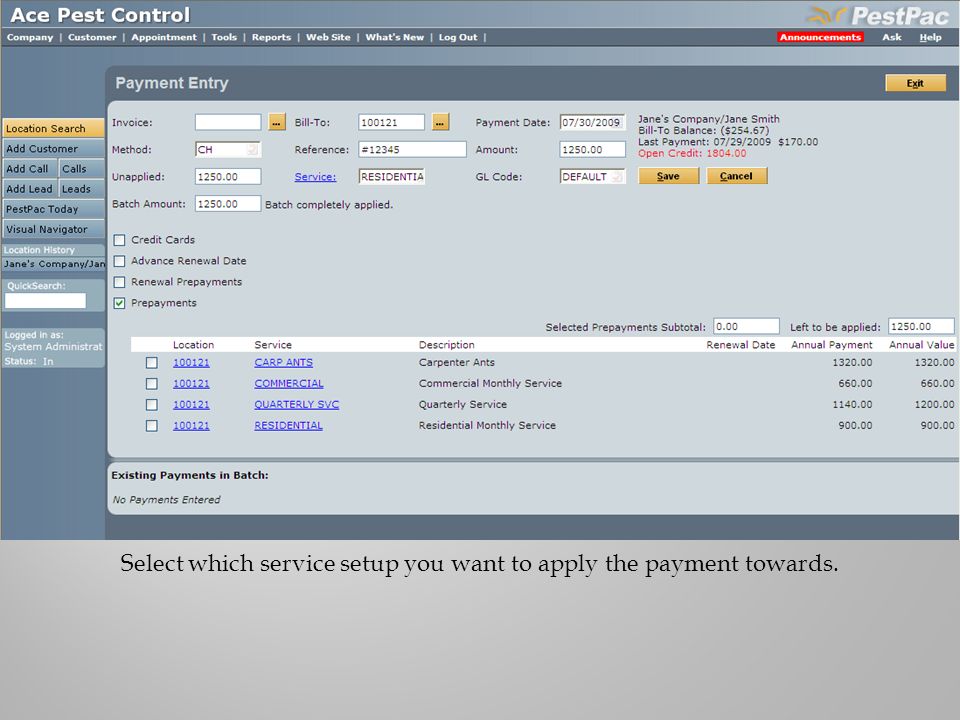Screen dimensions: 960x720
Task: Click the Amount field showing 1250.00
Action: 592,149
